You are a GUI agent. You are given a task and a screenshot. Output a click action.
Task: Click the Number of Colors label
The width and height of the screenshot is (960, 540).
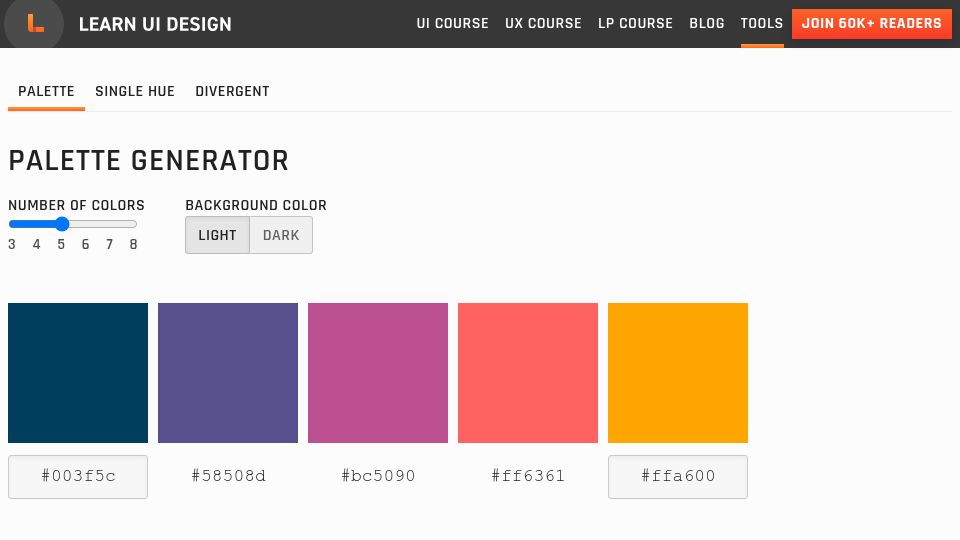click(77, 205)
